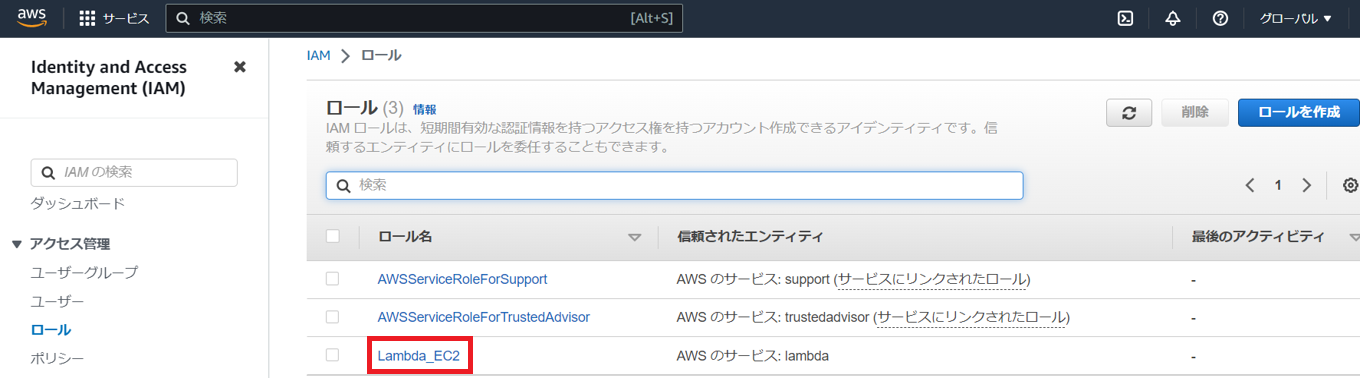Open ユーザー in the sidebar
1360x378 pixels.
point(57,301)
